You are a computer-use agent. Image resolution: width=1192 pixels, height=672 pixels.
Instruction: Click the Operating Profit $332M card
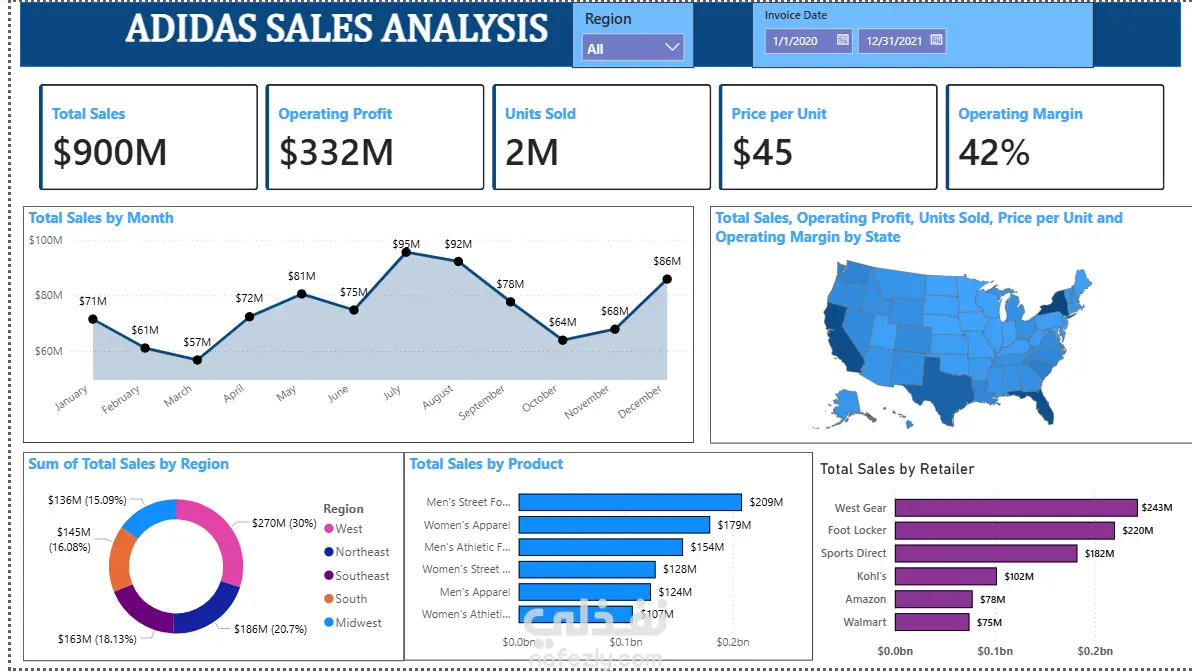click(375, 137)
